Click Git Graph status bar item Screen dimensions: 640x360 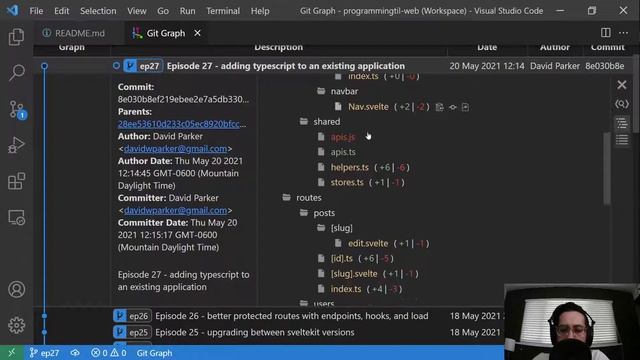point(154,353)
